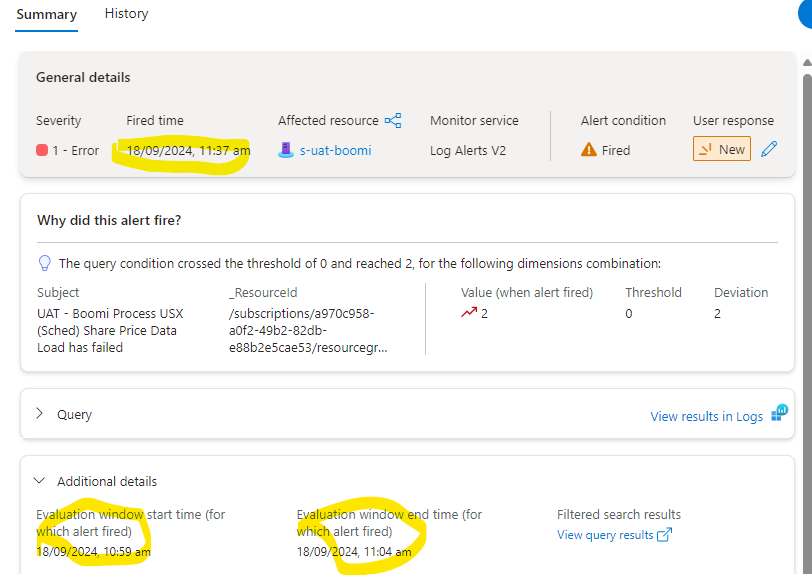Image resolution: width=812 pixels, height=577 pixels.
Task: Collapse the Additional details section
Action: 39,480
